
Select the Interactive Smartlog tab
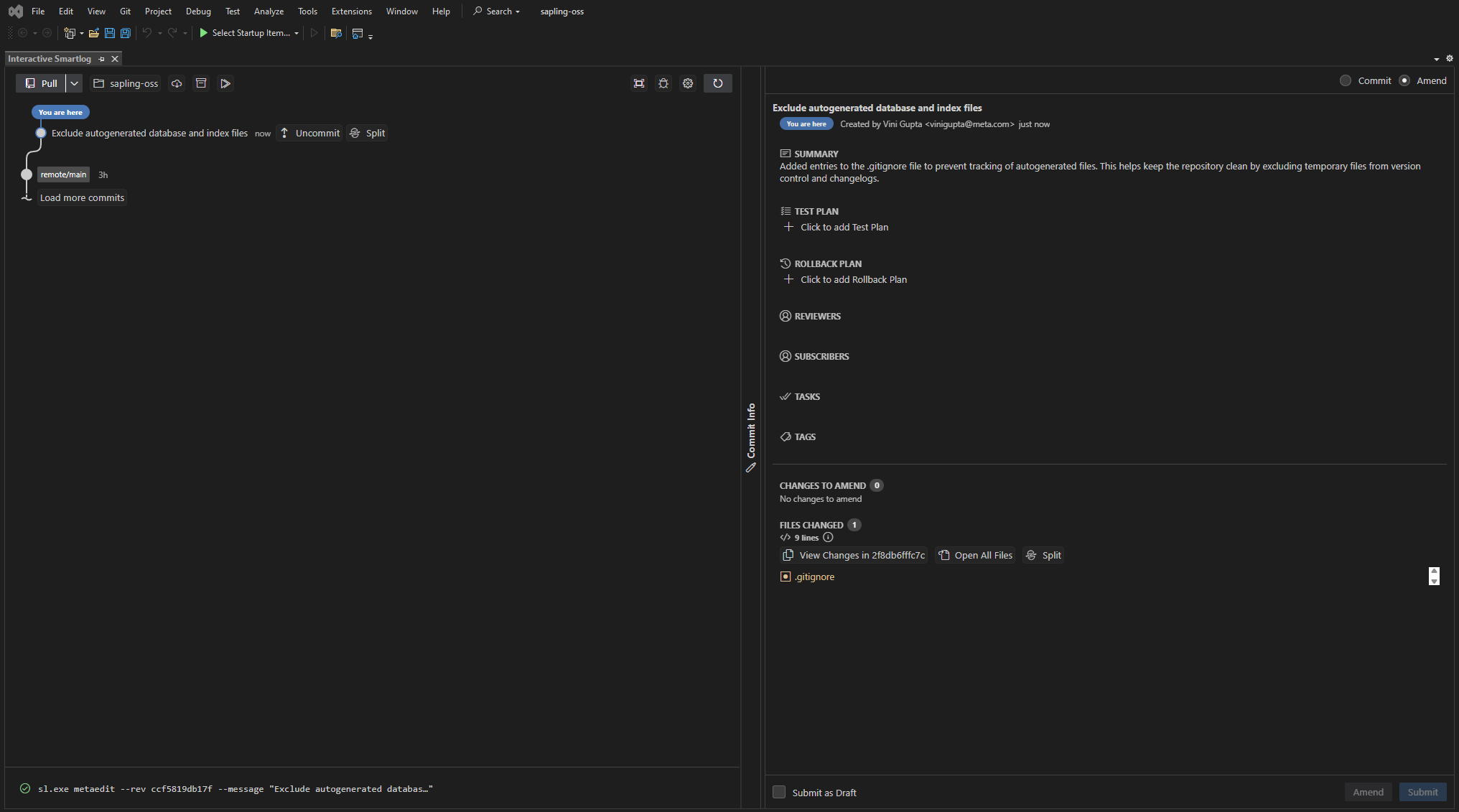[x=50, y=59]
